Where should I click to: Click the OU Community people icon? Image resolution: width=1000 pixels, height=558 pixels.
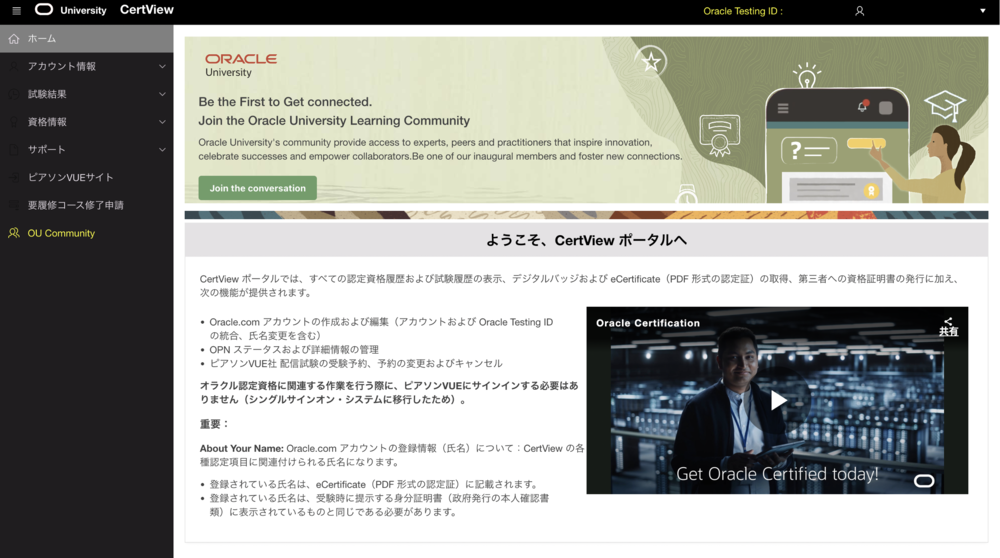point(14,233)
